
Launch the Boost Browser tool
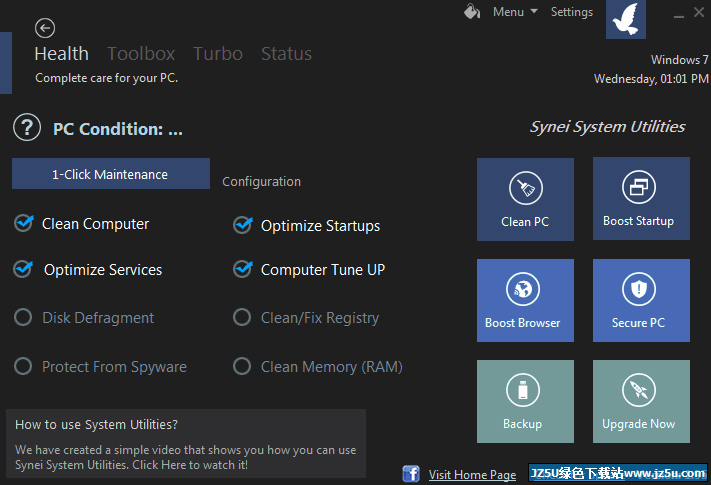pos(525,300)
